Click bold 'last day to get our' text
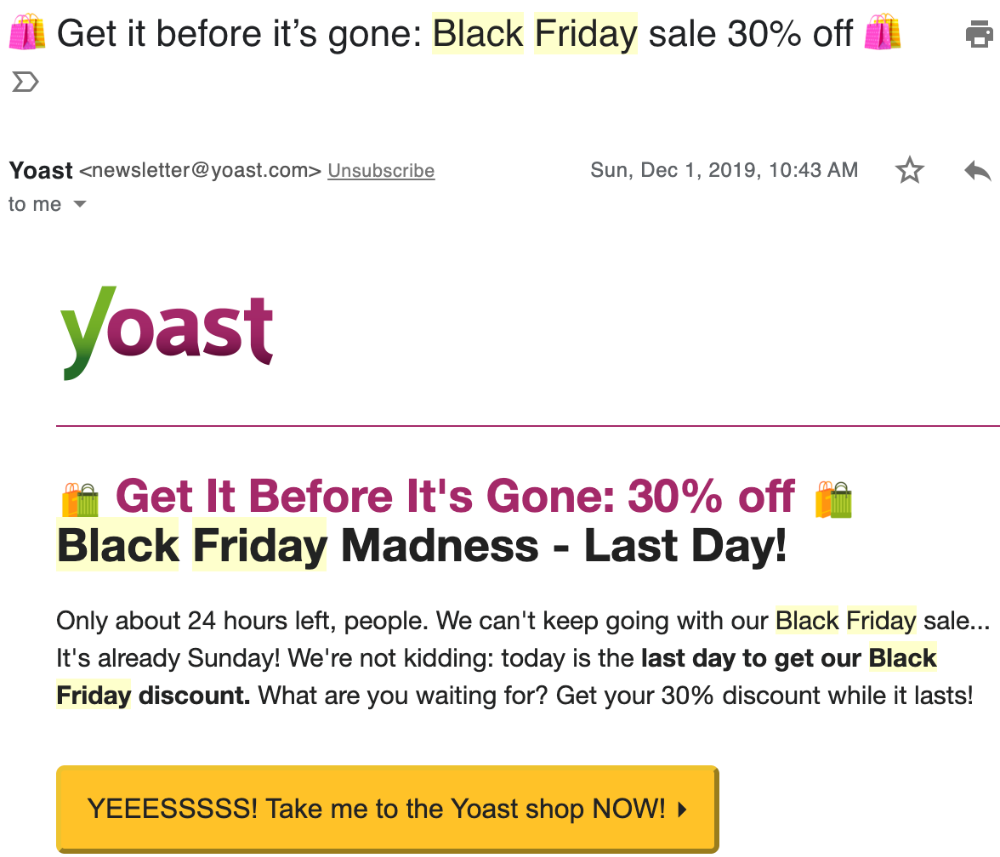The height and width of the screenshot is (857, 1000). coord(751,658)
